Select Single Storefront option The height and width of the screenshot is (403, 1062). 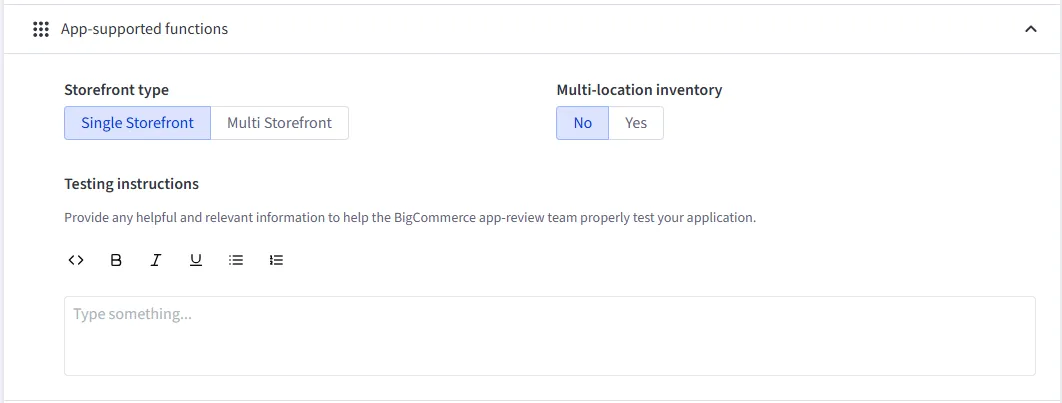pyautogui.click(x=137, y=123)
